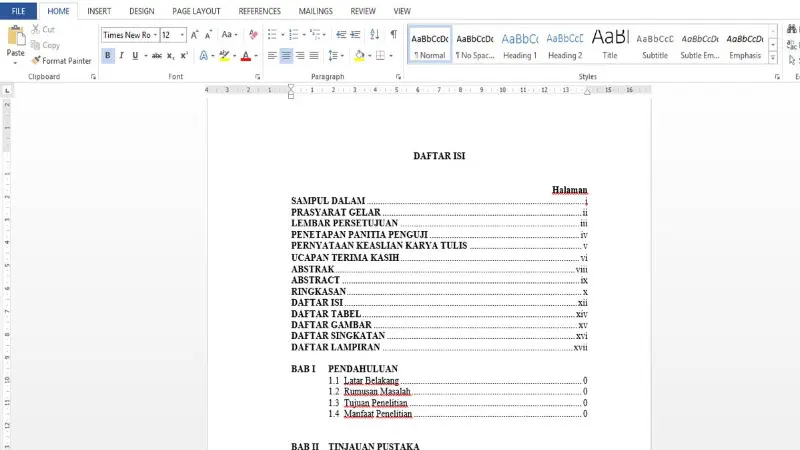Open Text Effects glowing A icon

click(204, 56)
